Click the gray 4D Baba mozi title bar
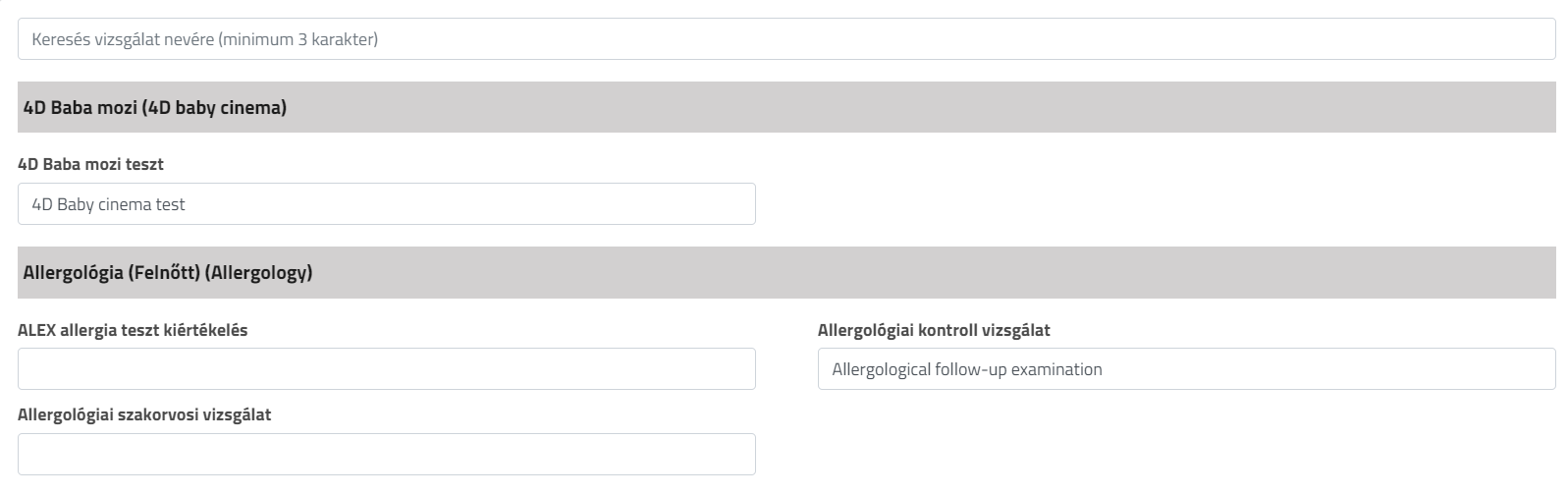 click(x=884, y=108)
